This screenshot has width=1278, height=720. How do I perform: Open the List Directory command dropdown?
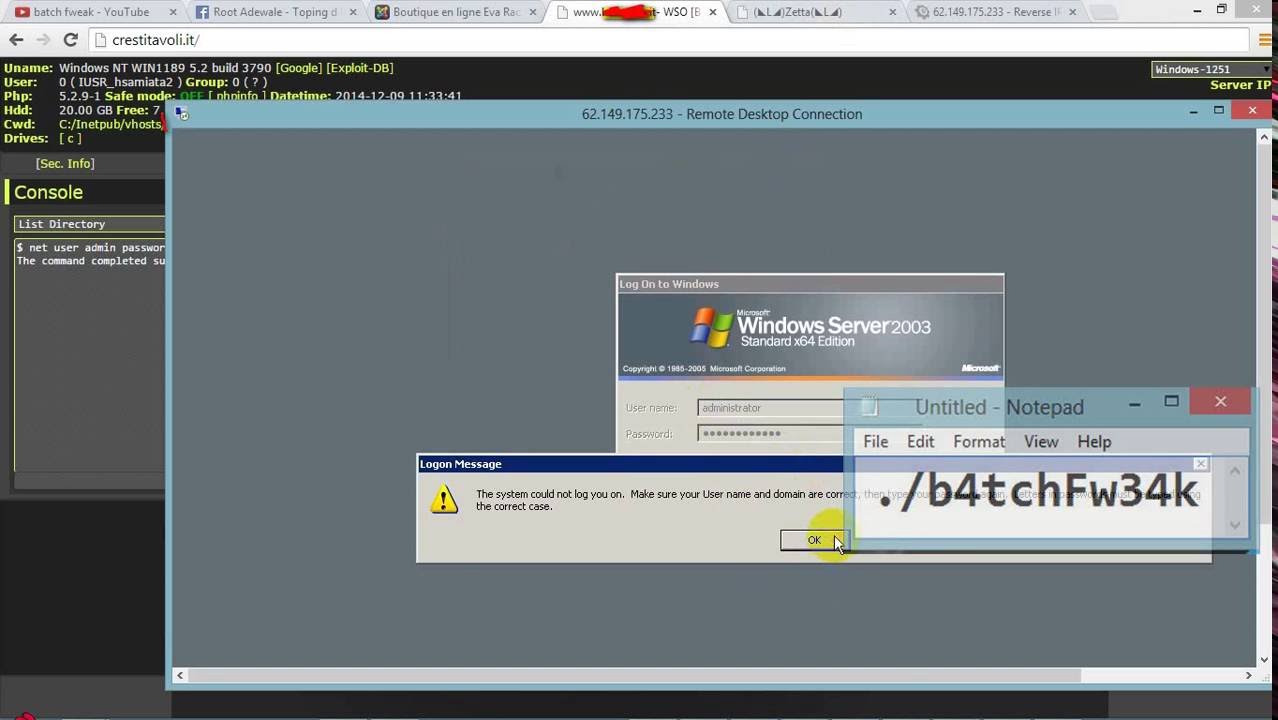pyautogui.click(x=89, y=224)
